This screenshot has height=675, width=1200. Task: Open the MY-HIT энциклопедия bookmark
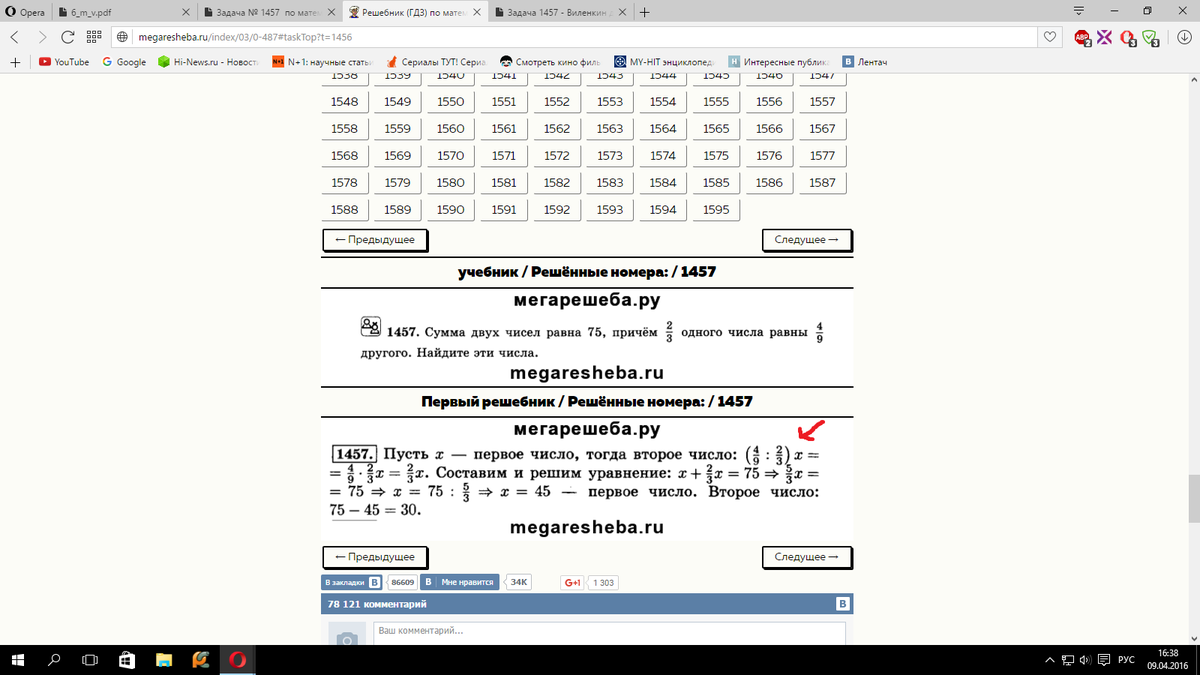[x=666, y=61]
